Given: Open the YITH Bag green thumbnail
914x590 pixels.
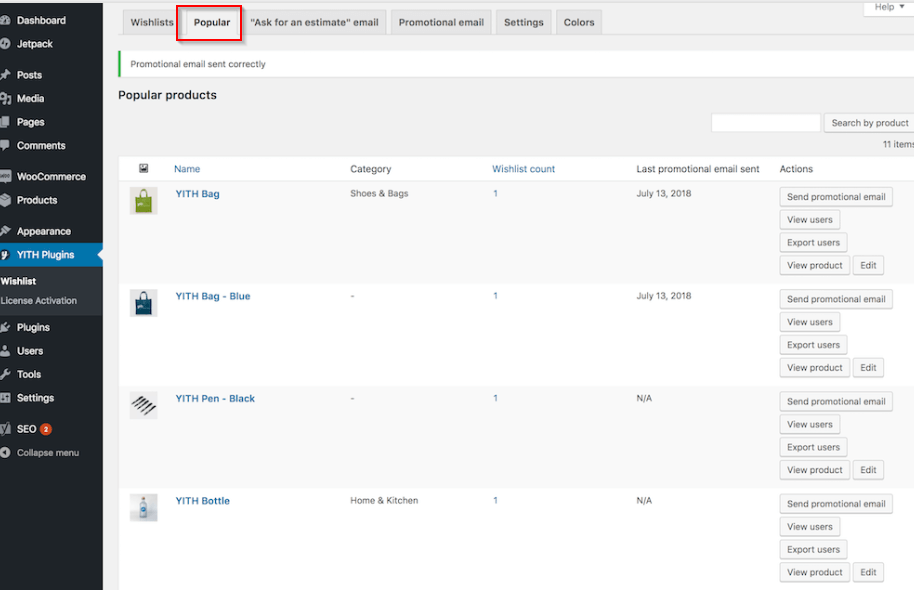Looking at the screenshot, I should [x=143, y=201].
